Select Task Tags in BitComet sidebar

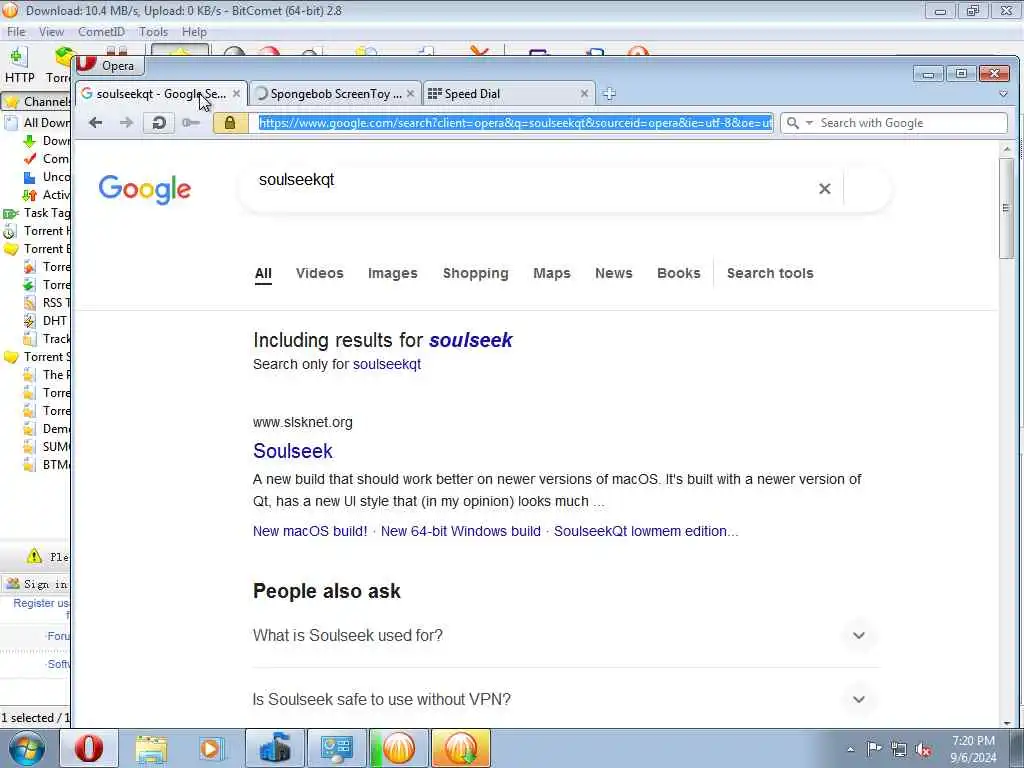point(37,213)
